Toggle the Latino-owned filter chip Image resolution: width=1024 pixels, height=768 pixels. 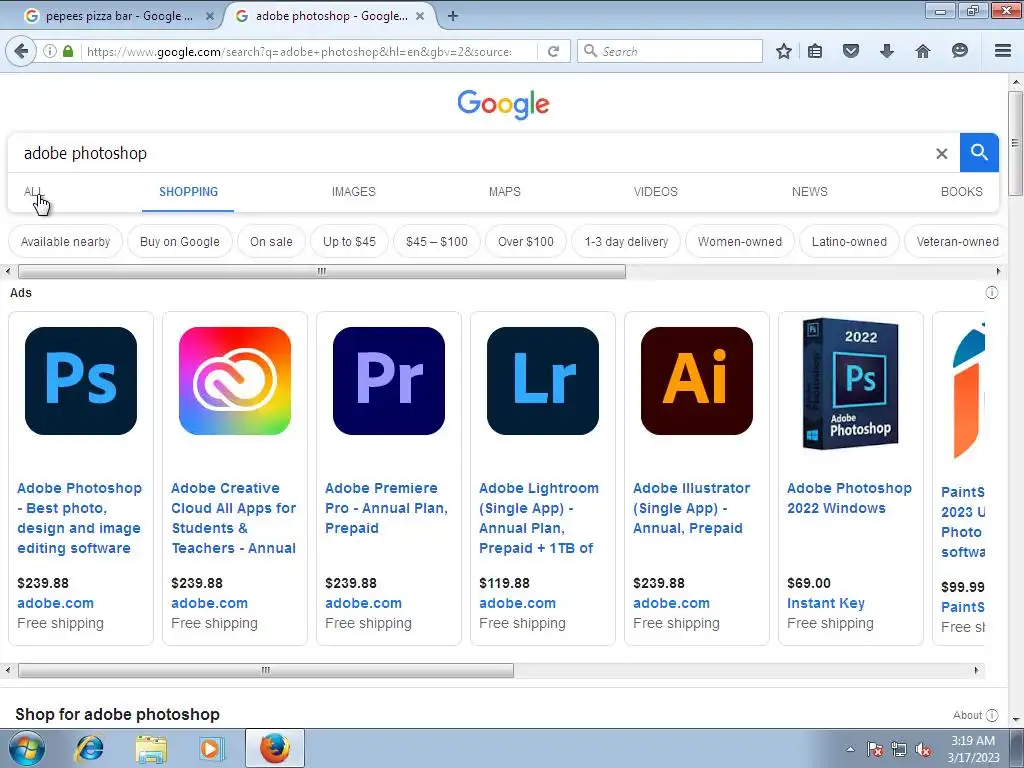849,242
